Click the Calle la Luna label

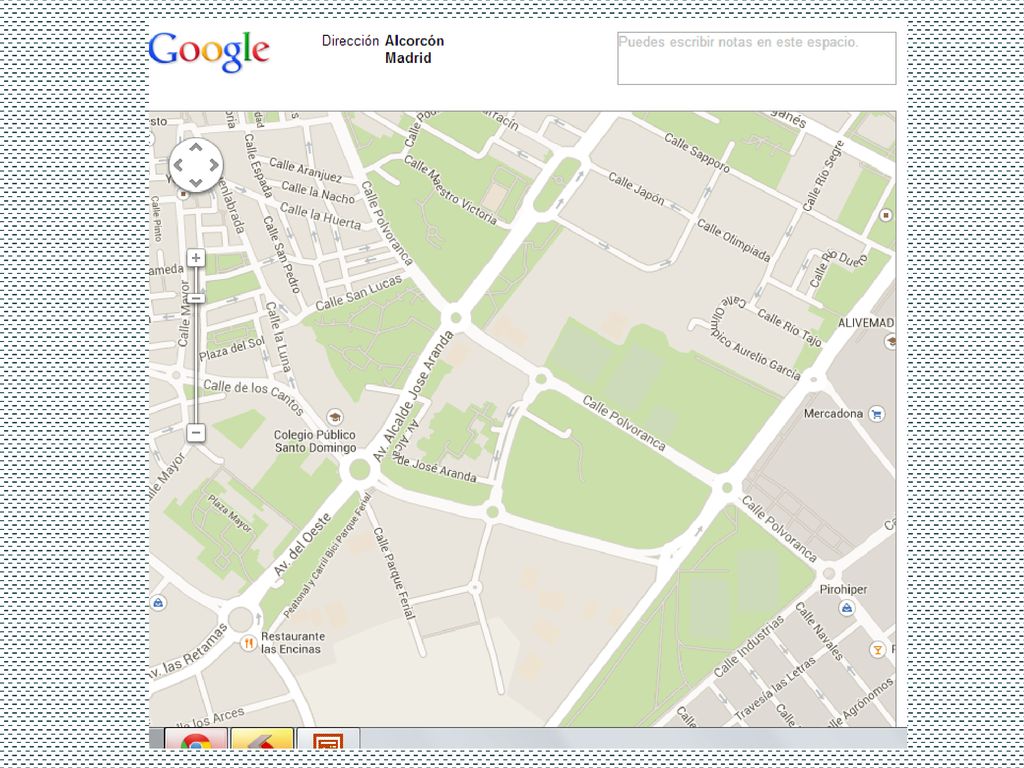(278, 337)
